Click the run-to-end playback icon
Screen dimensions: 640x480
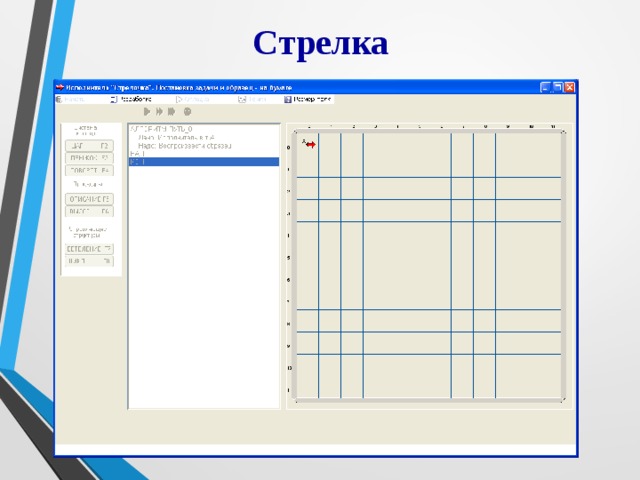coord(171,111)
